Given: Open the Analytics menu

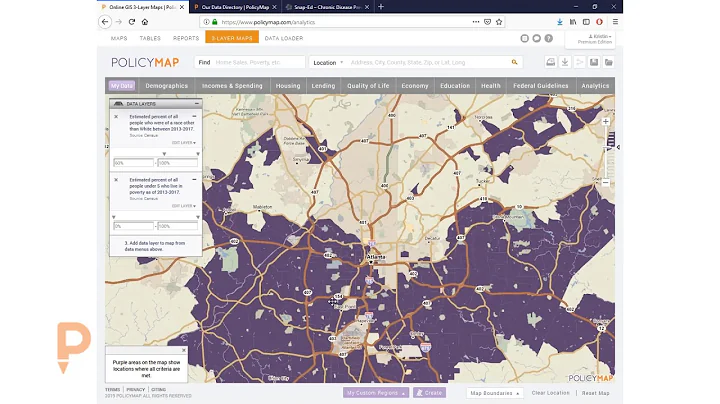Looking at the screenshot, I should click(595, 86).
